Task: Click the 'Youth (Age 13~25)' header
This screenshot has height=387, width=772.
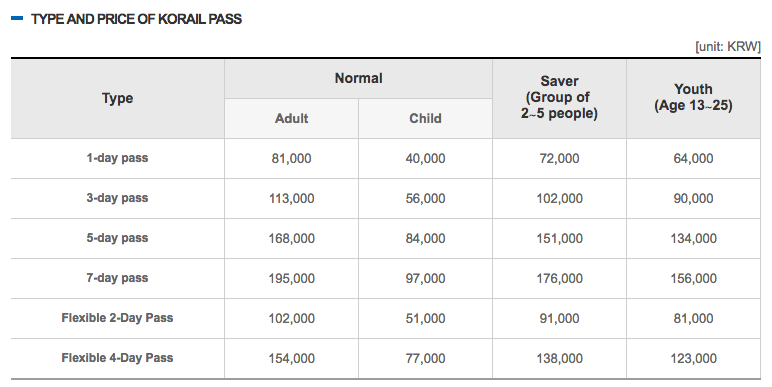Action: [x=693, y=97]
